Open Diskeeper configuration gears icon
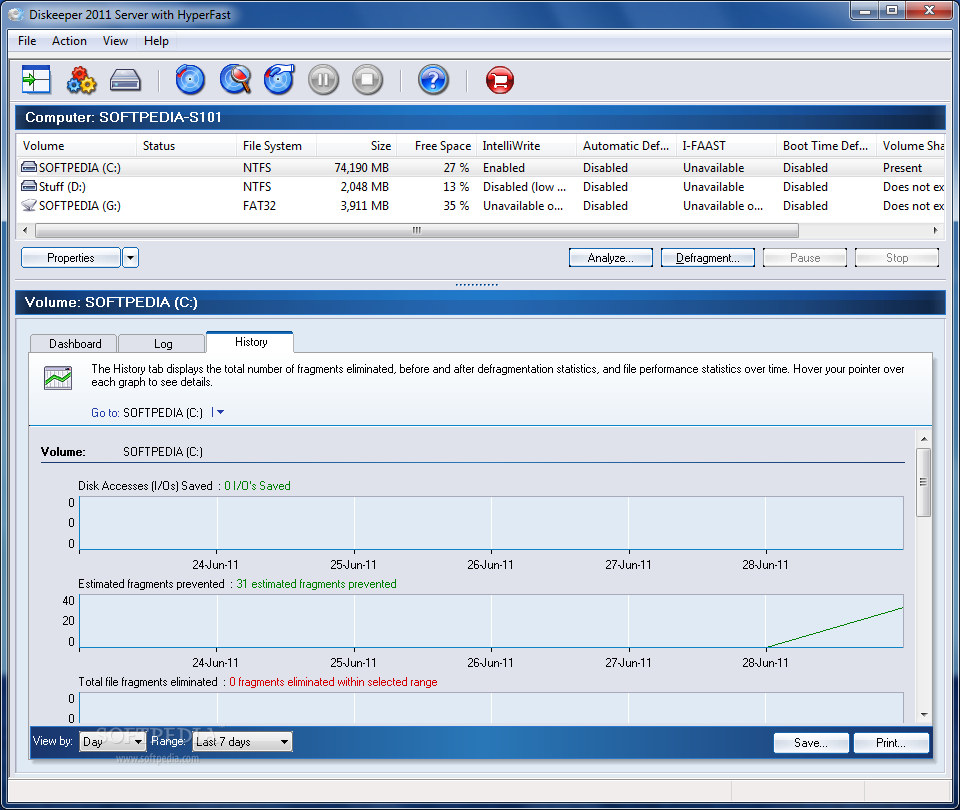 click(x=81, y=80)
